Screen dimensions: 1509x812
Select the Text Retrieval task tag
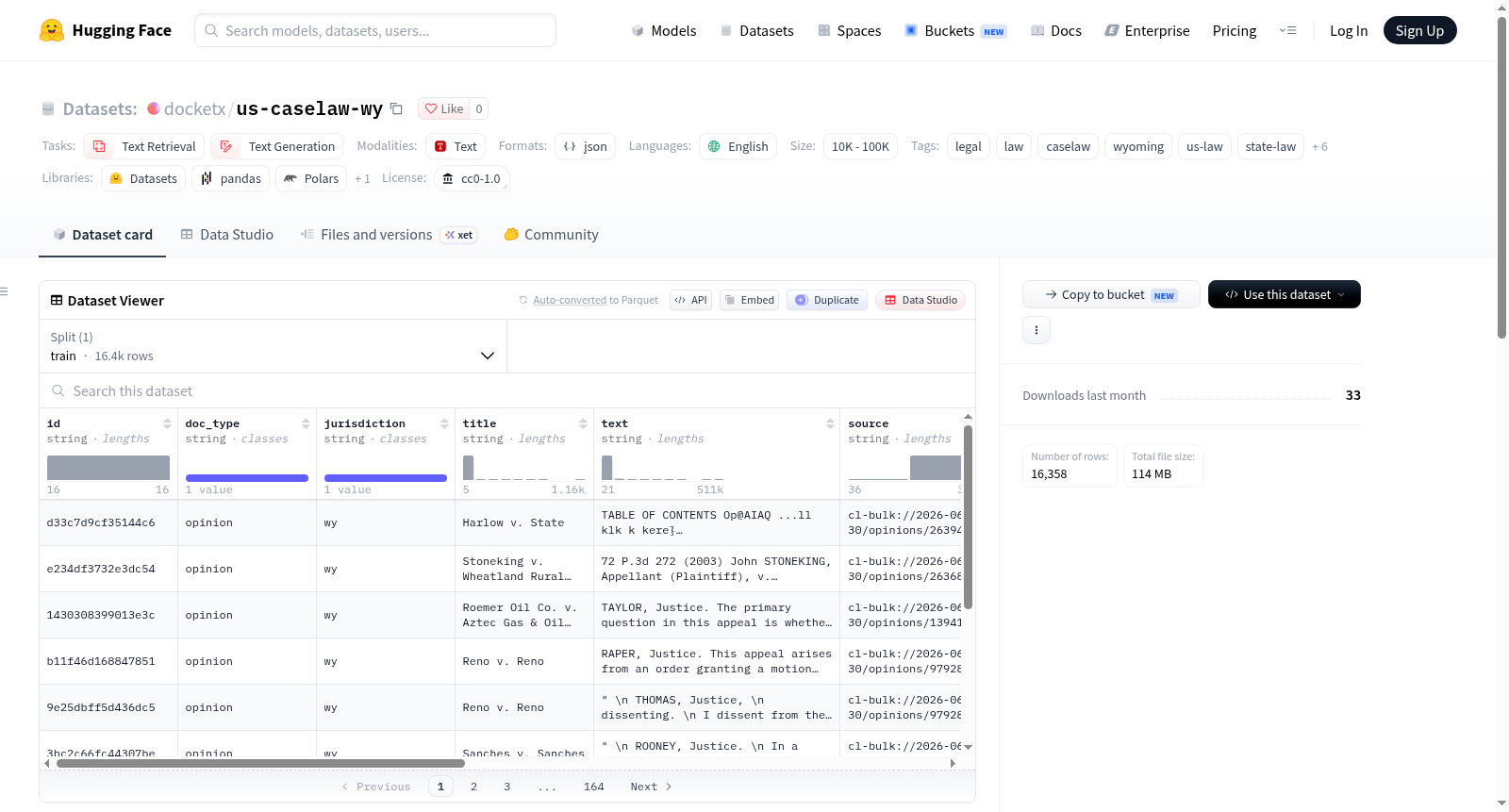click(143, 146)
